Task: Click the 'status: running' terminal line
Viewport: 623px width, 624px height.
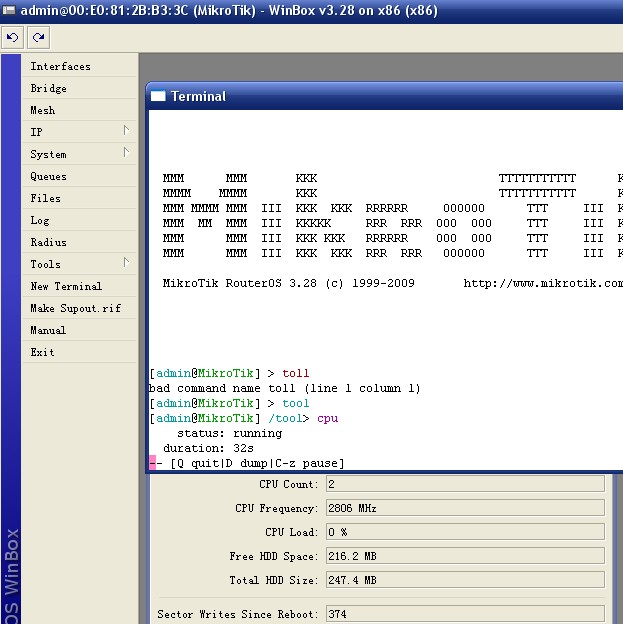Action: (x=229, y=433)
